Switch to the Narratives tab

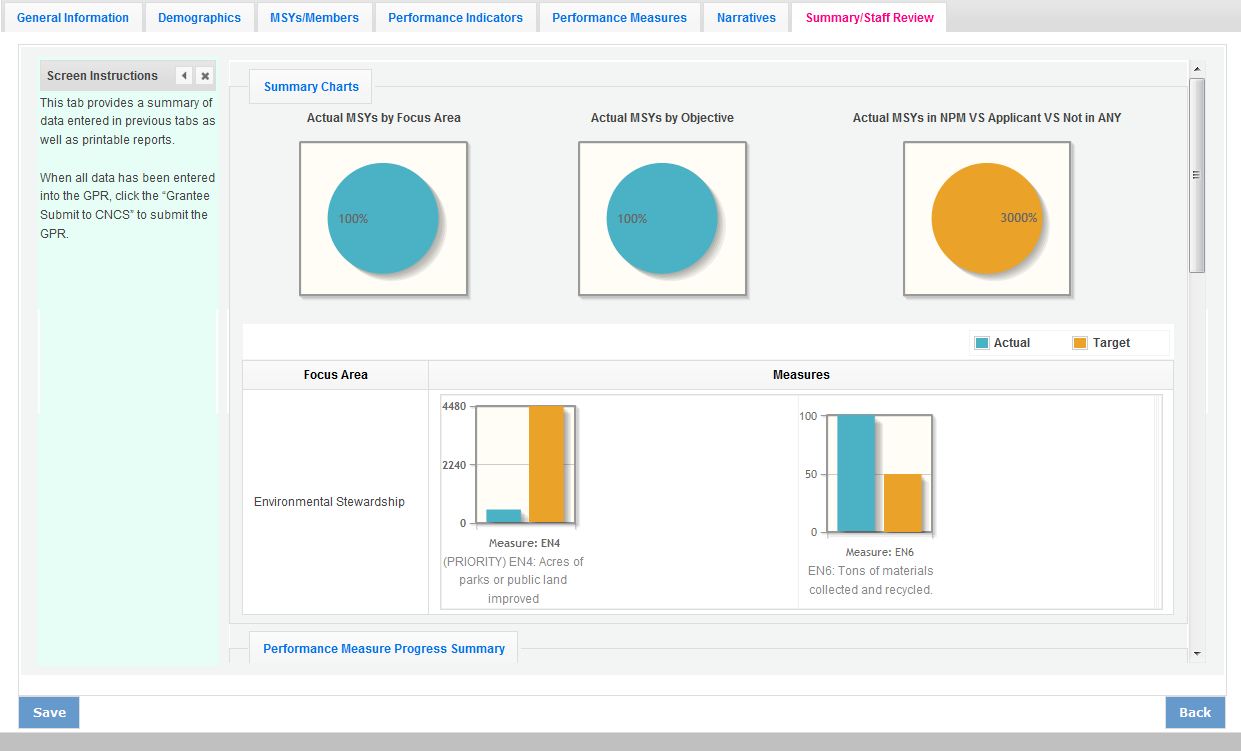pyautogui.click(x=746, y=17)
